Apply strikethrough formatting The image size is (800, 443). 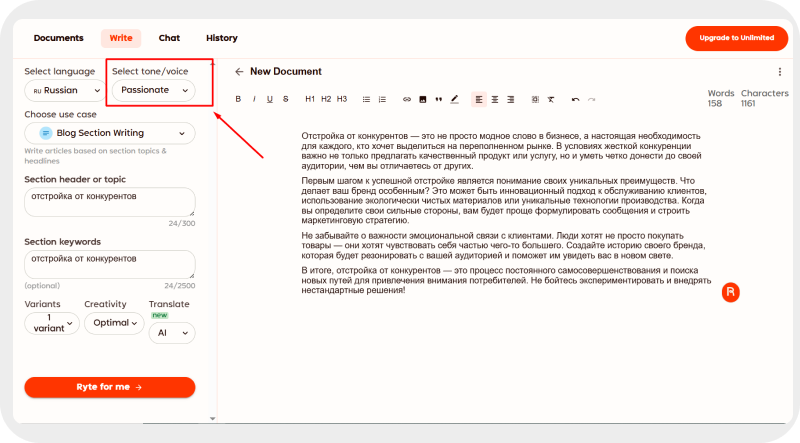(286, 99)
